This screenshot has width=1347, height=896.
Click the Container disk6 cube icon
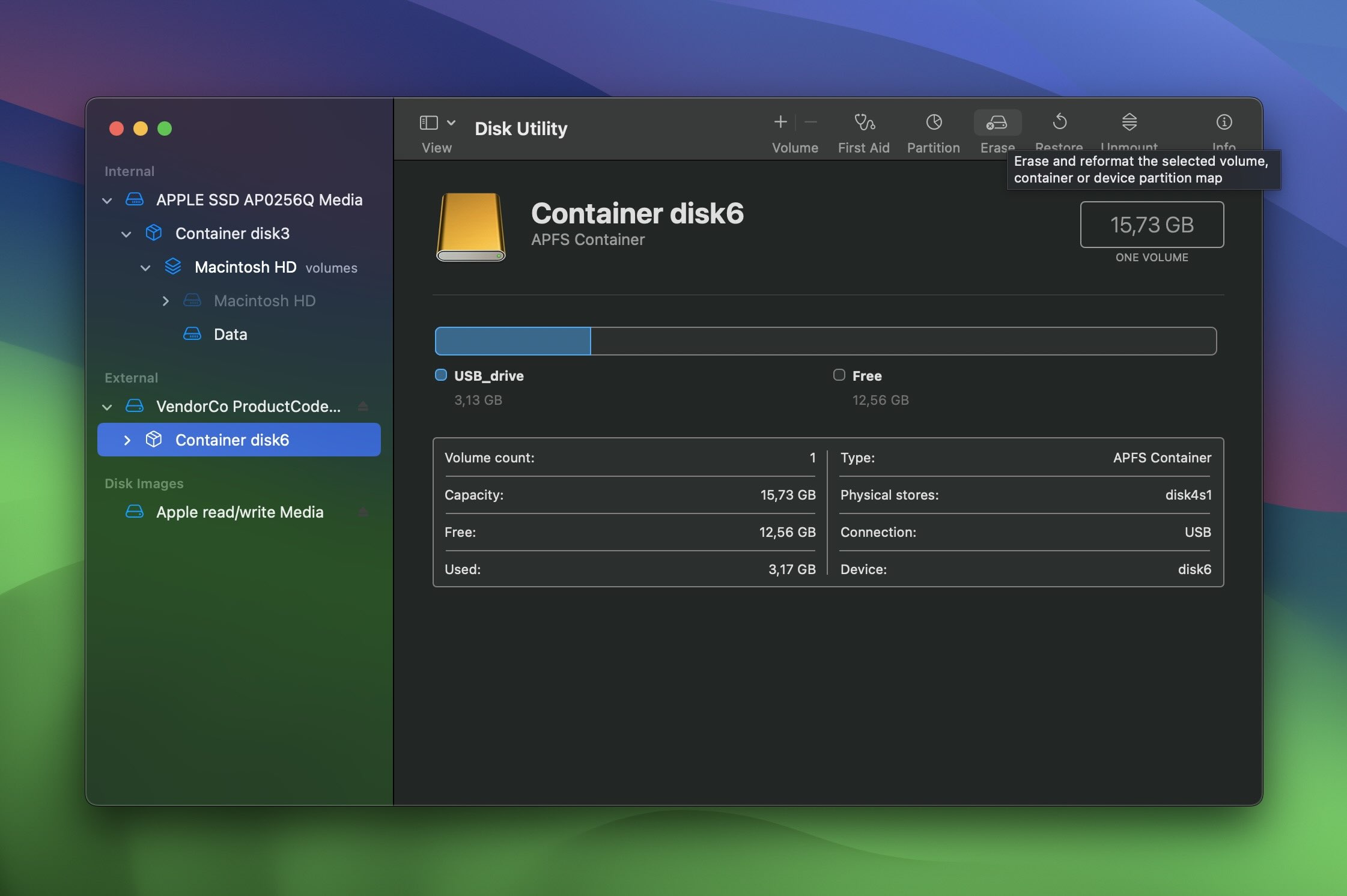154,440
